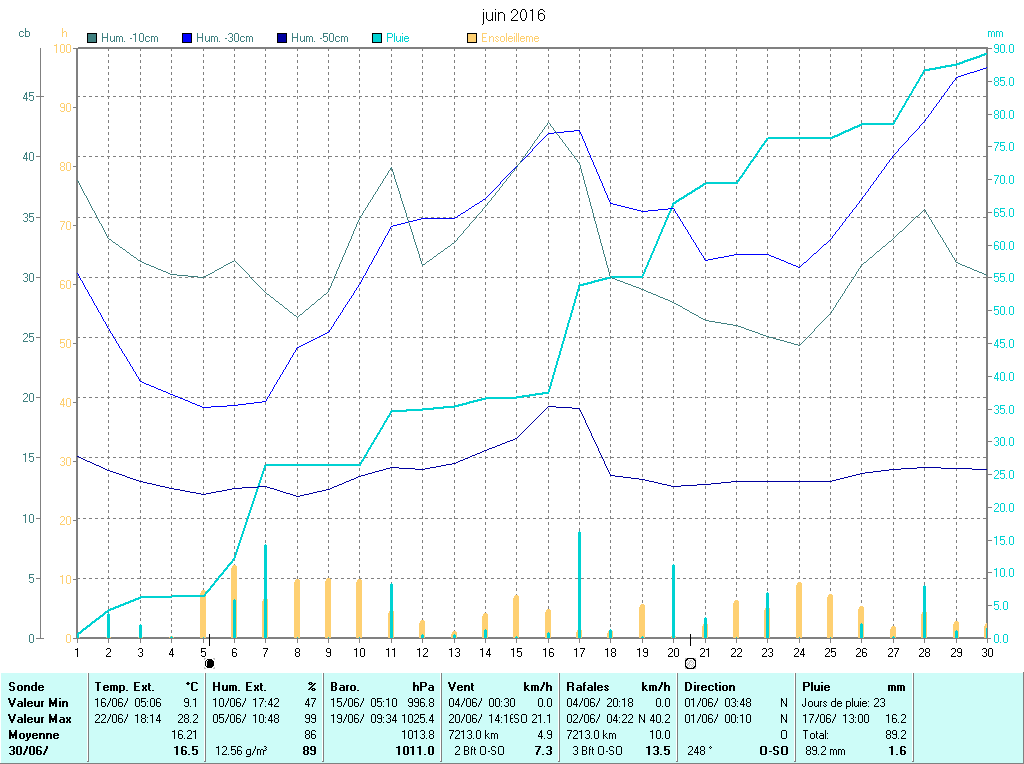This screenshot has width=1024, height=764.
Task: Select the Temp. Ext. column header
Action: click(x=124, y=687)
